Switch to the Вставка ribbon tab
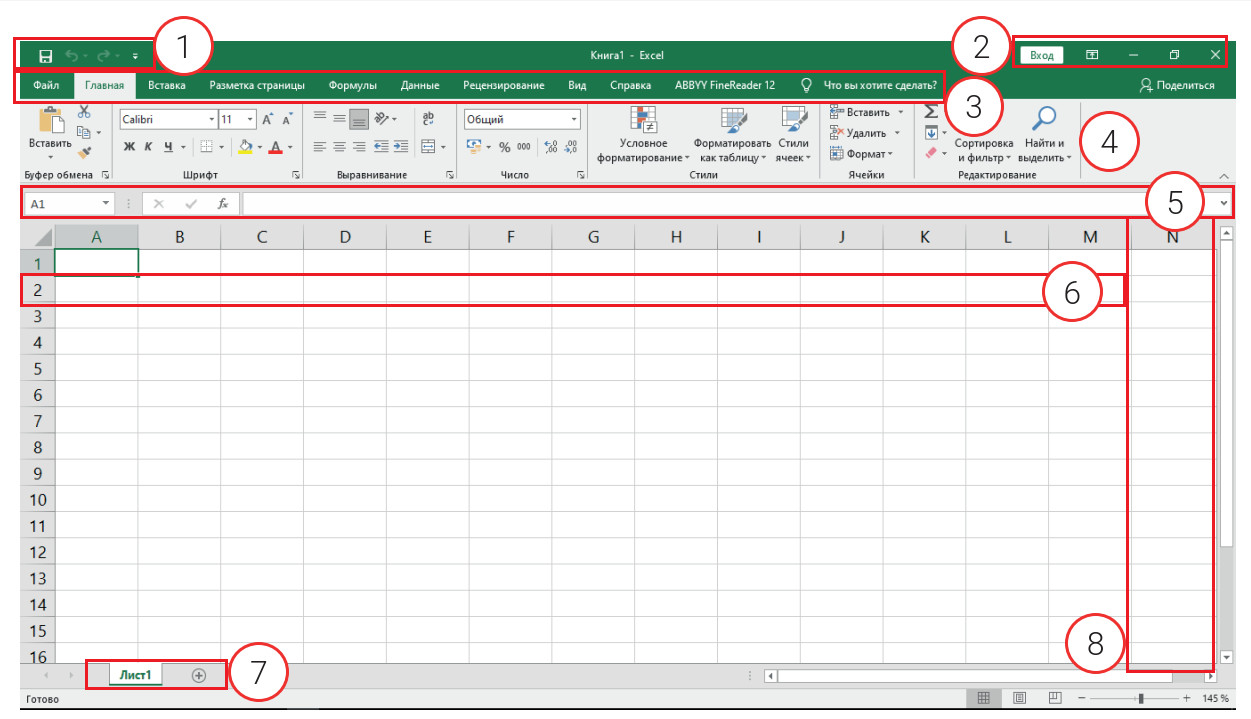1251x719 pixels. [x=166, y=85]
